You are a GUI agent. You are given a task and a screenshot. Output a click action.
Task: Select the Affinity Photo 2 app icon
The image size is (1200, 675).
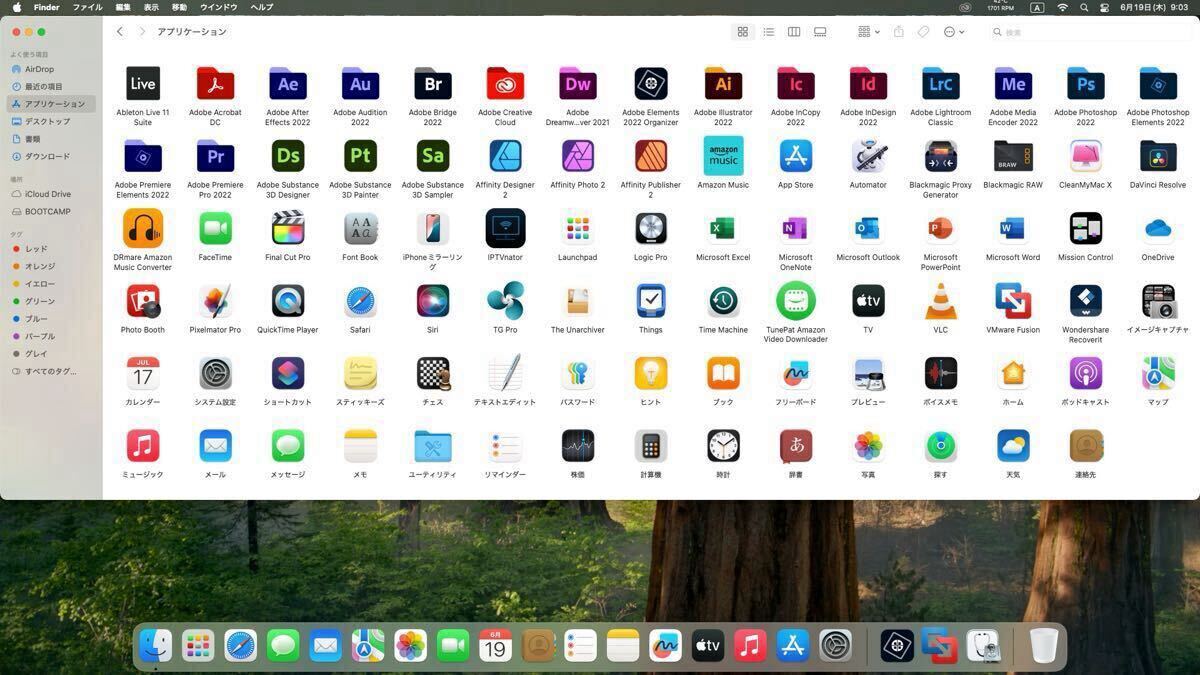click(578, 156)
